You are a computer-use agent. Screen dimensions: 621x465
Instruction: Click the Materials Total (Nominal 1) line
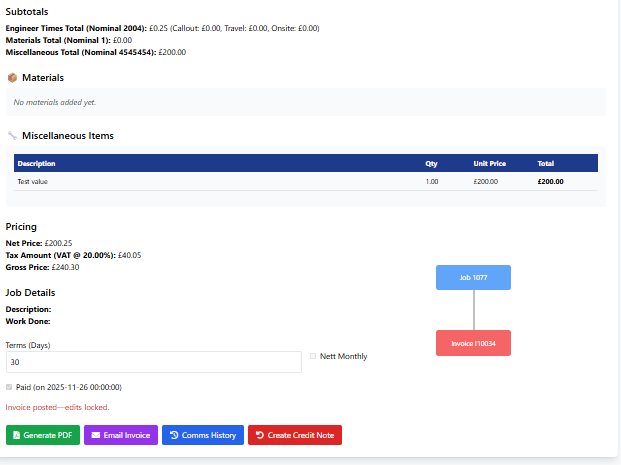point(69,40)
